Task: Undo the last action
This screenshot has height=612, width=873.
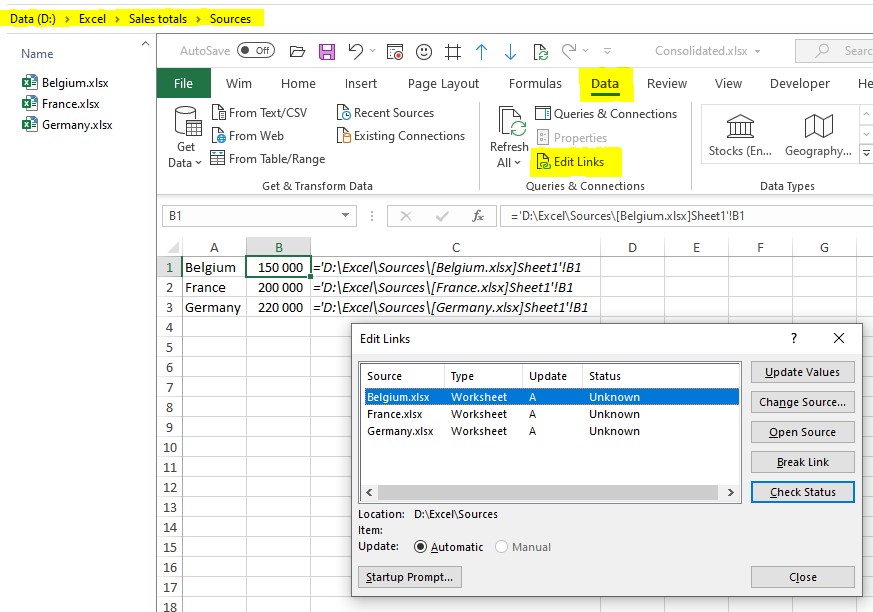Action: 355,52
